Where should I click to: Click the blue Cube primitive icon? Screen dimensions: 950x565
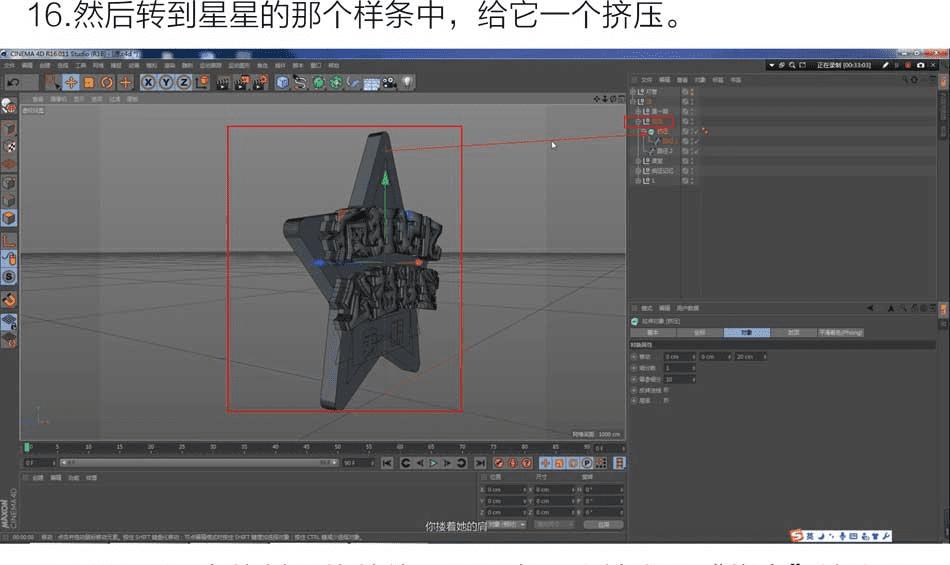click(282, 82)
